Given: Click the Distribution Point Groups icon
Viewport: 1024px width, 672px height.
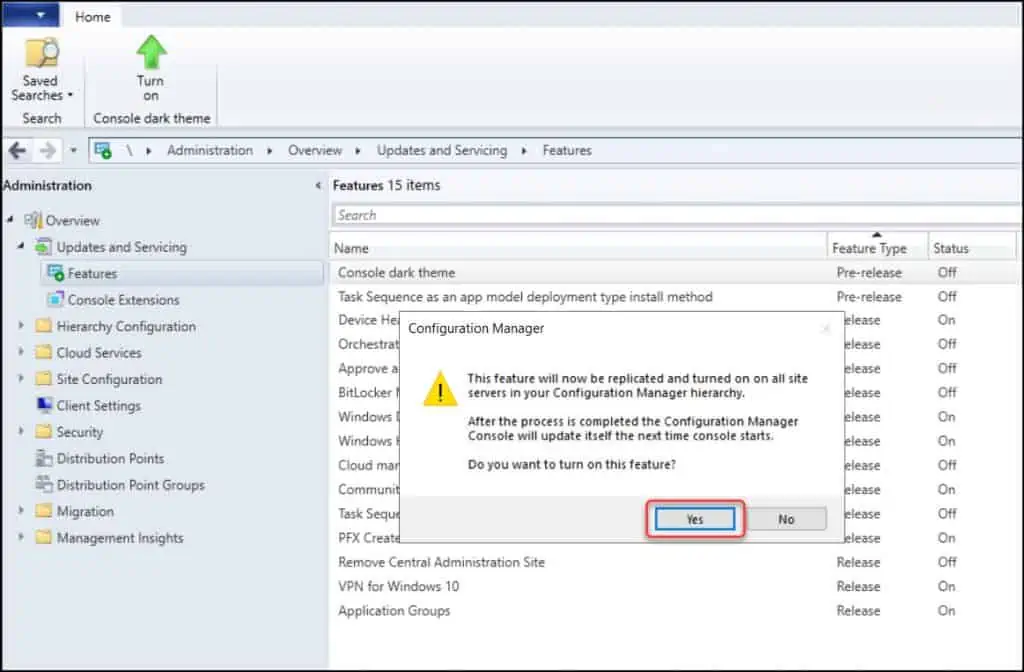Looking at the screenshot, I should click(44, 485).
